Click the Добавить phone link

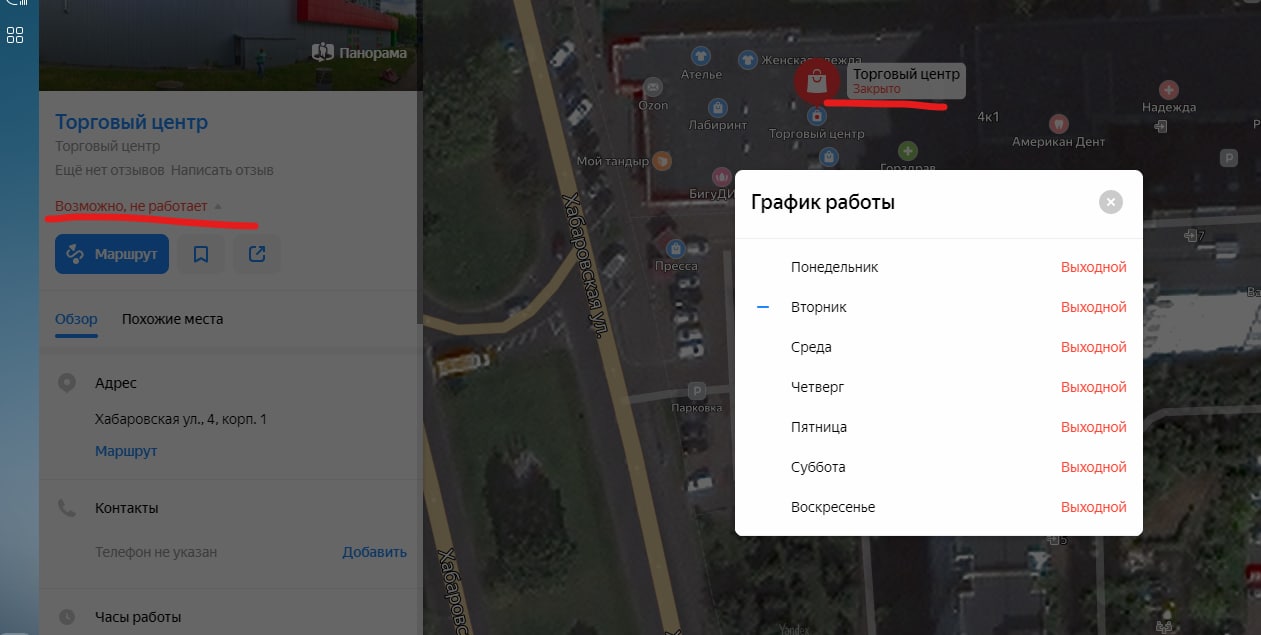[x=374, y=552]
